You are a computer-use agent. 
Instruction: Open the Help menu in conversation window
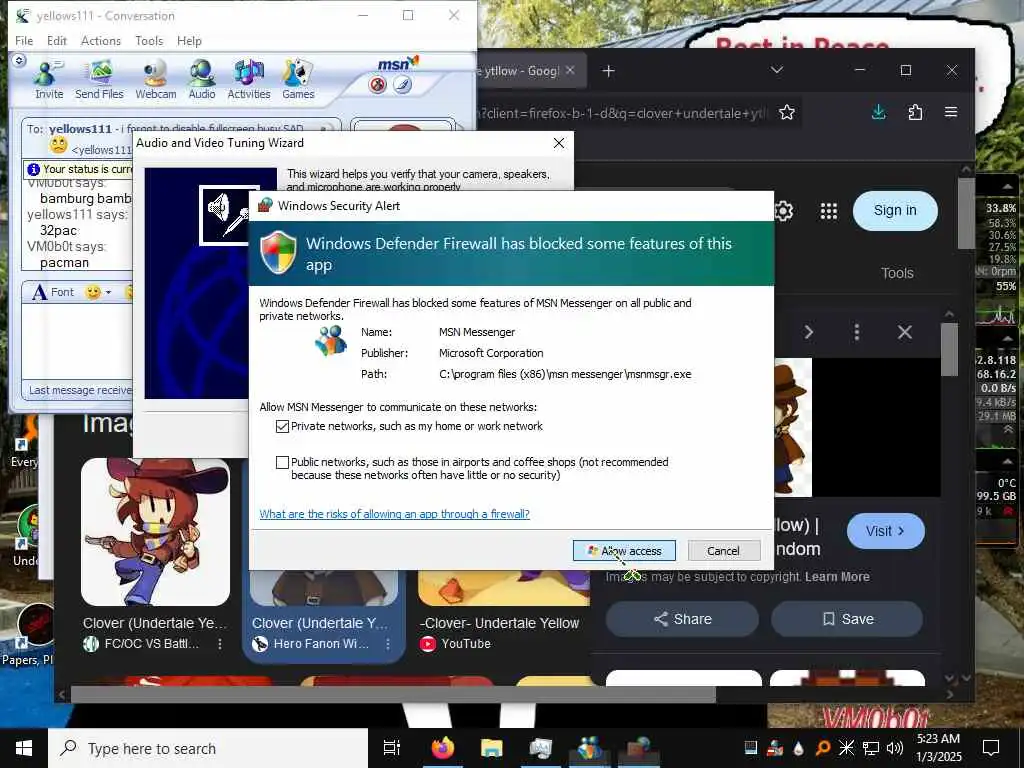coord(189,40)
